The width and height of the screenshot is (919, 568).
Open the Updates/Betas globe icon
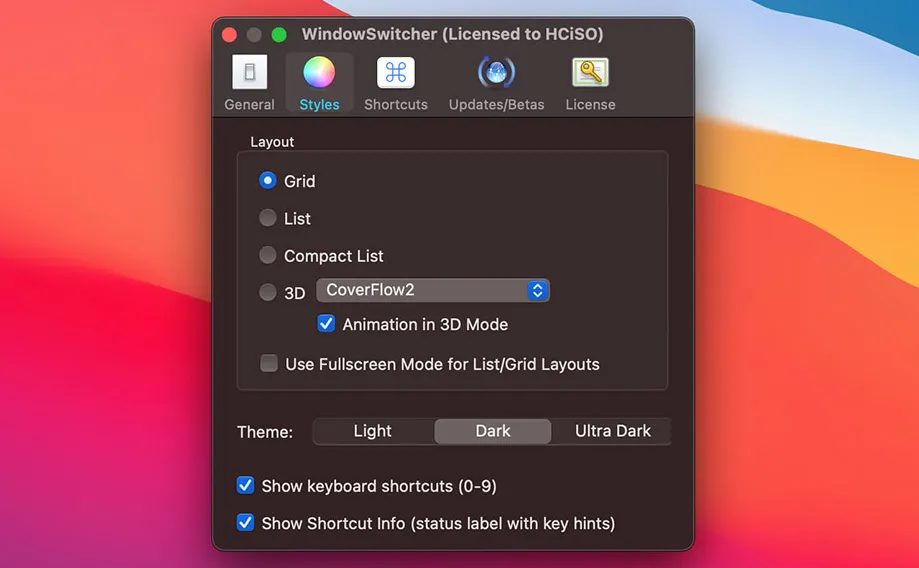[496, 73]
